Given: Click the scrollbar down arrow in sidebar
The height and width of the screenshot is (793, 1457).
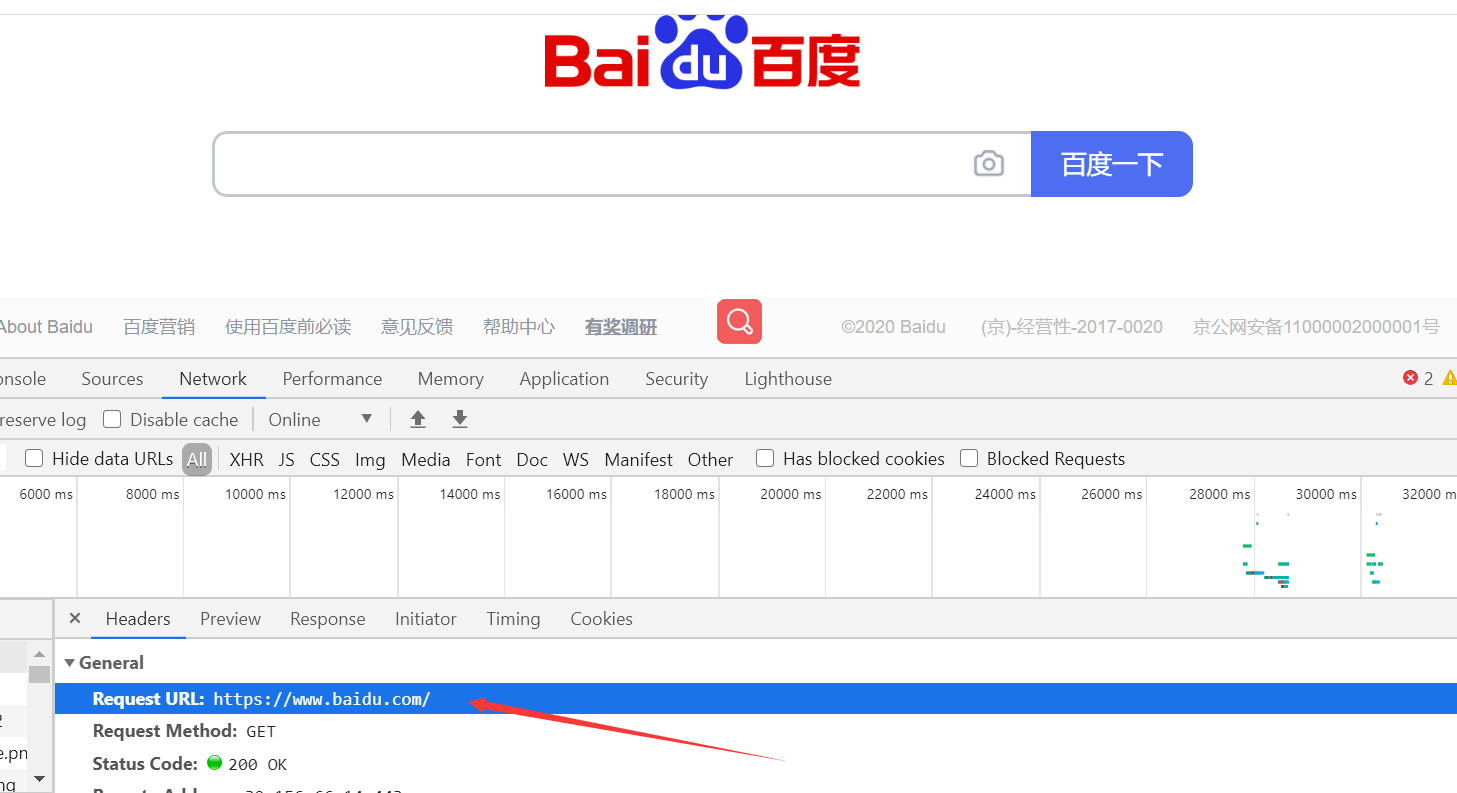Looking at the screenshot, I should coord(39,779).
